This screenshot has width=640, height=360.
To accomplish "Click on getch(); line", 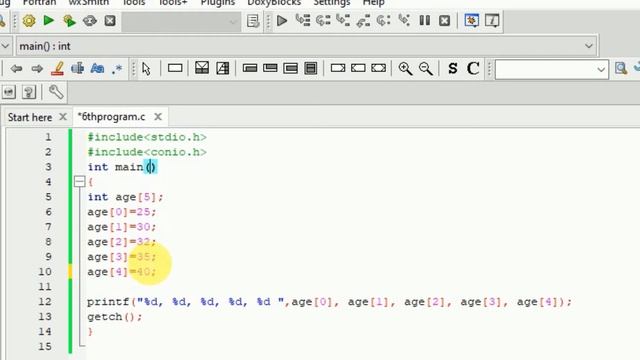I will [115, 317].
